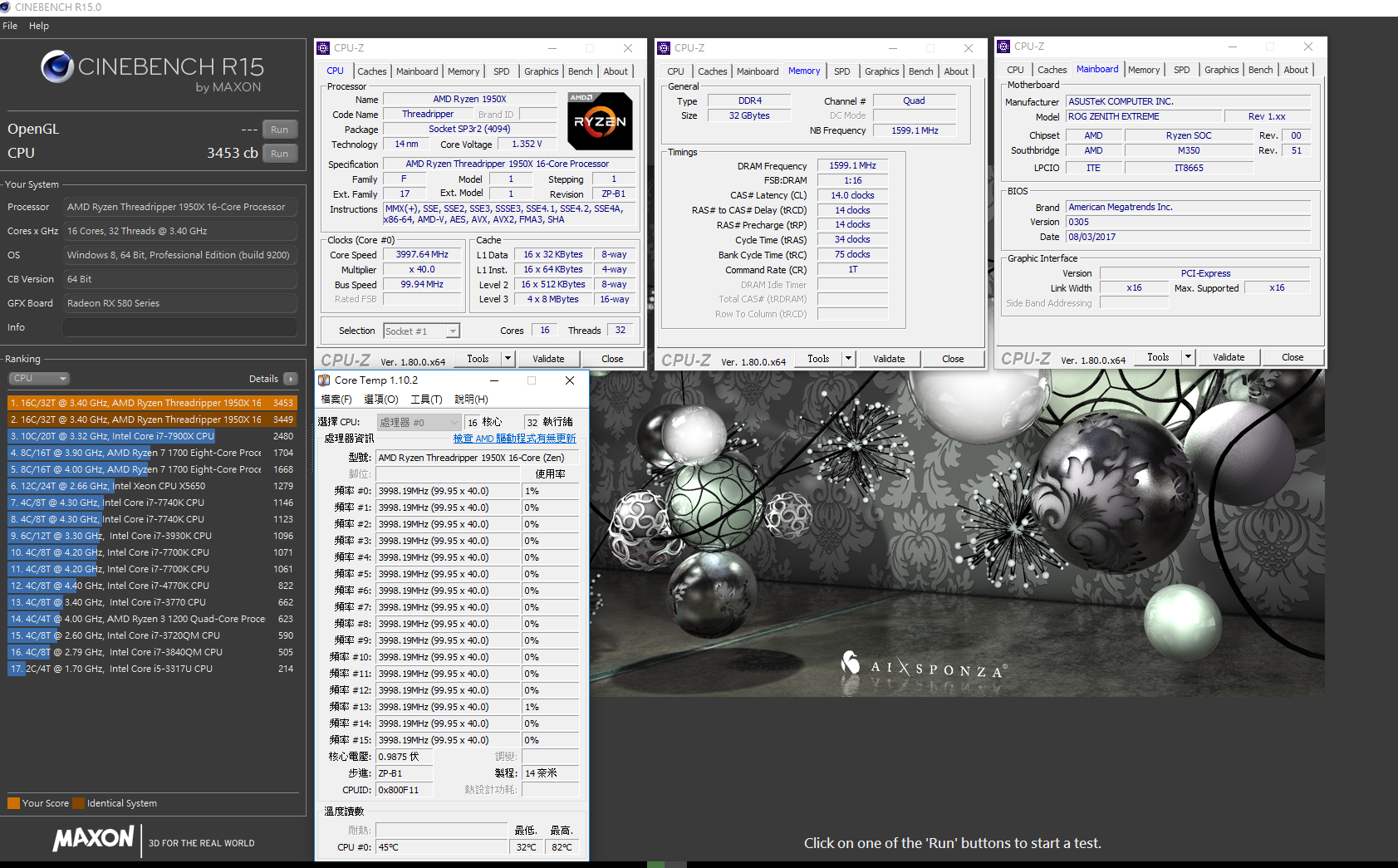
Task: Click the AMD driver update check link
Action: pyautogui.click(x=514, y=439)
